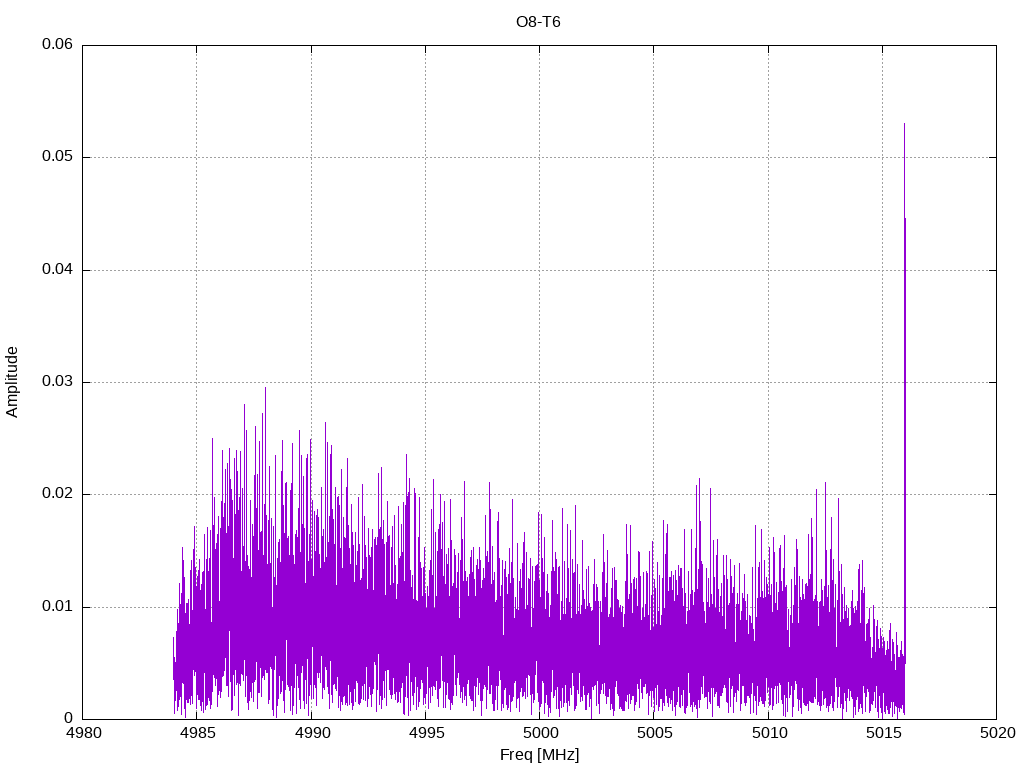Click the 0.02 y-axis tick label
This screenshot has width=1024, height=768.
pyautogui.click(x=57, y=494)
